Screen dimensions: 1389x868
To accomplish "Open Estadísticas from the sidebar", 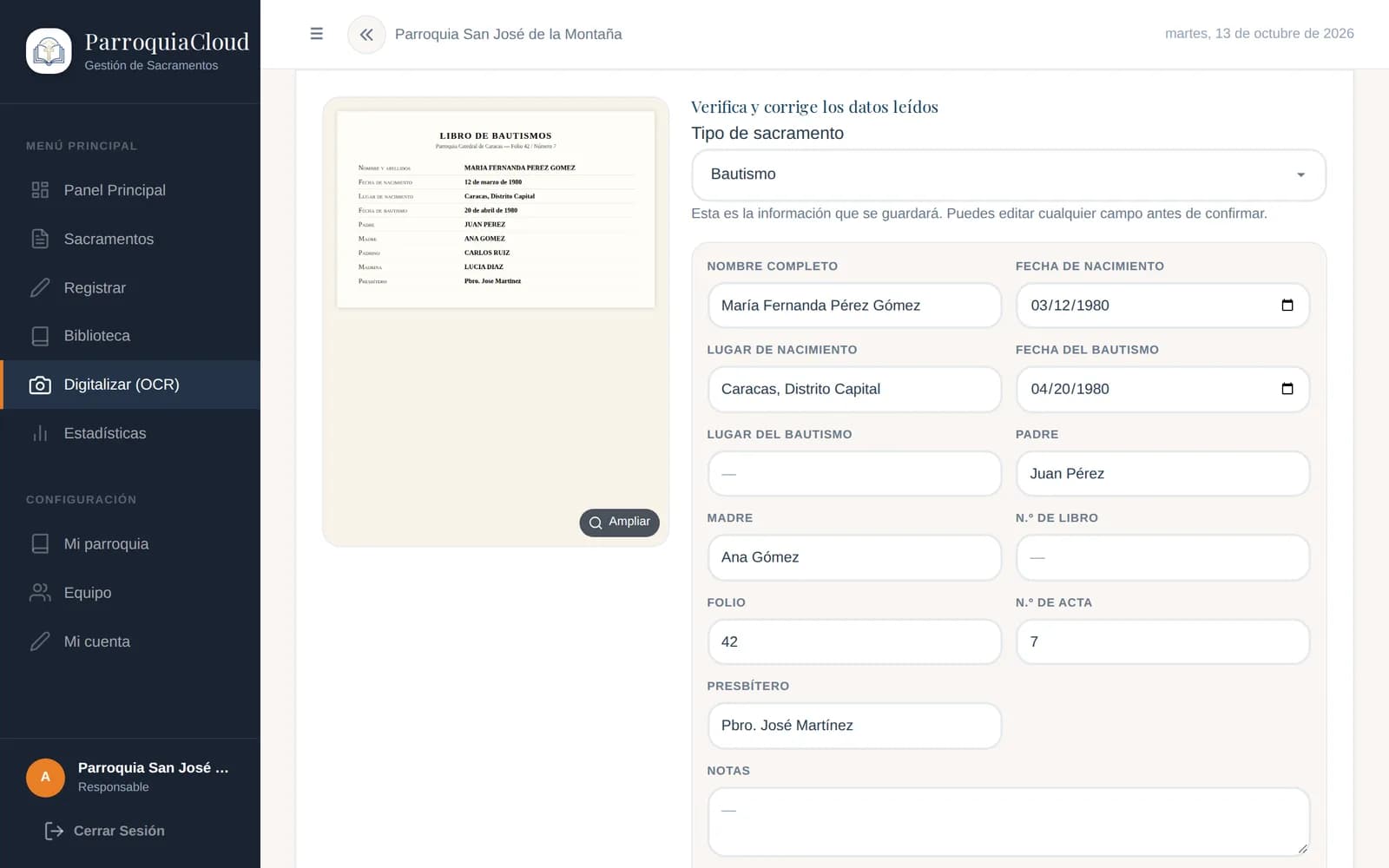I will coord(130,433).
